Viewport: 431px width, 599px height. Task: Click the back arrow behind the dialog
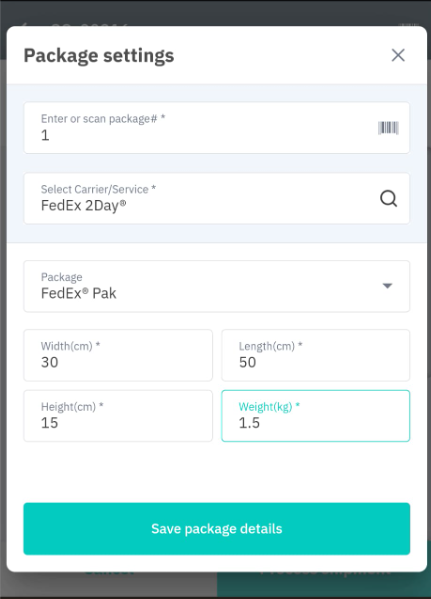pos(24,25)
